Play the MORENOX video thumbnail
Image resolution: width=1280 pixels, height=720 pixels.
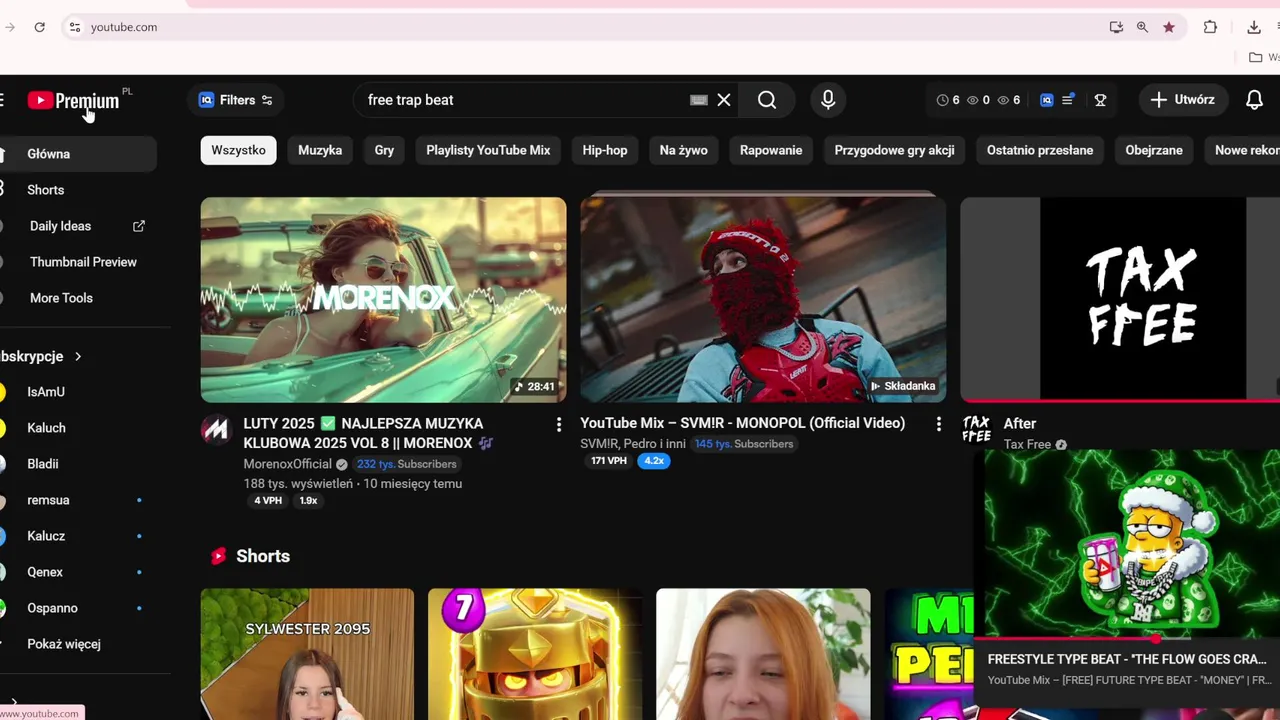[x=383, y=299]
